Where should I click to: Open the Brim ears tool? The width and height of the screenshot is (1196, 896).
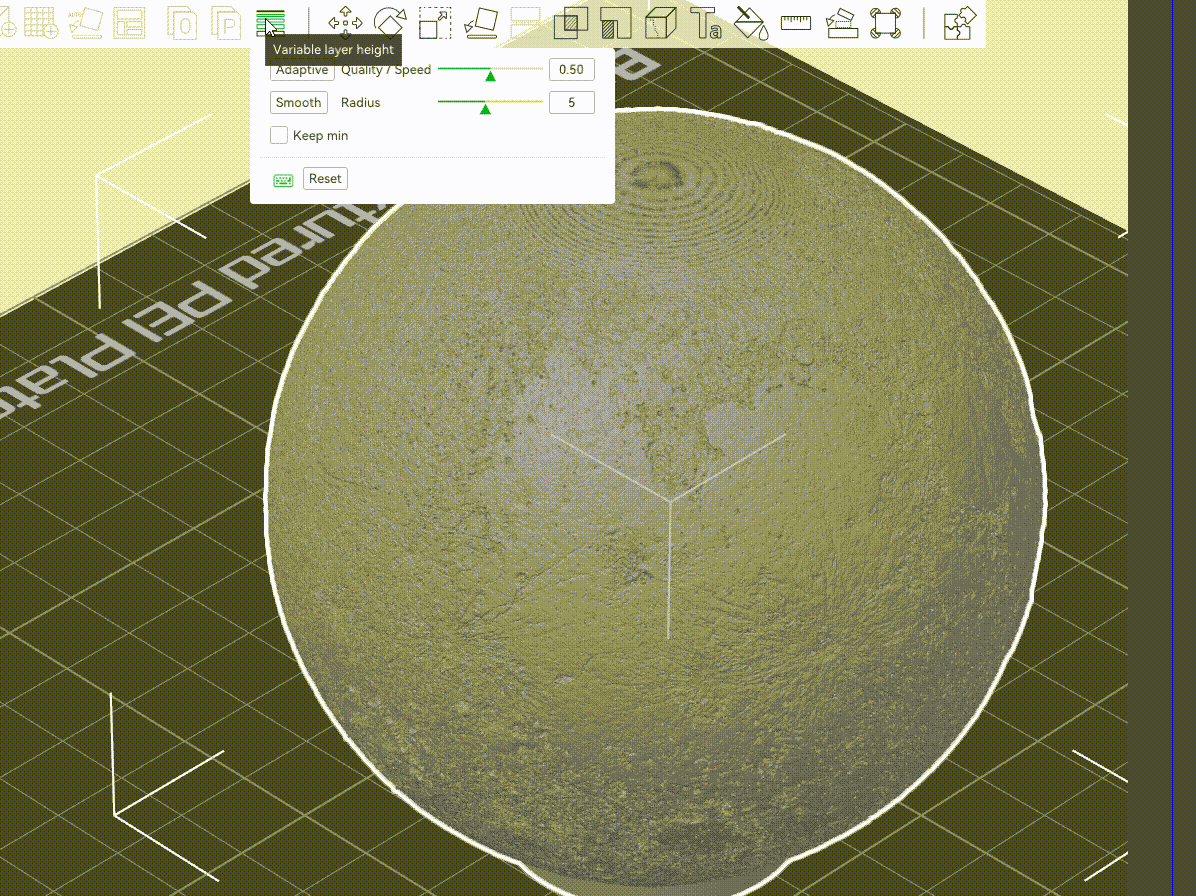(x=886, y=23)
